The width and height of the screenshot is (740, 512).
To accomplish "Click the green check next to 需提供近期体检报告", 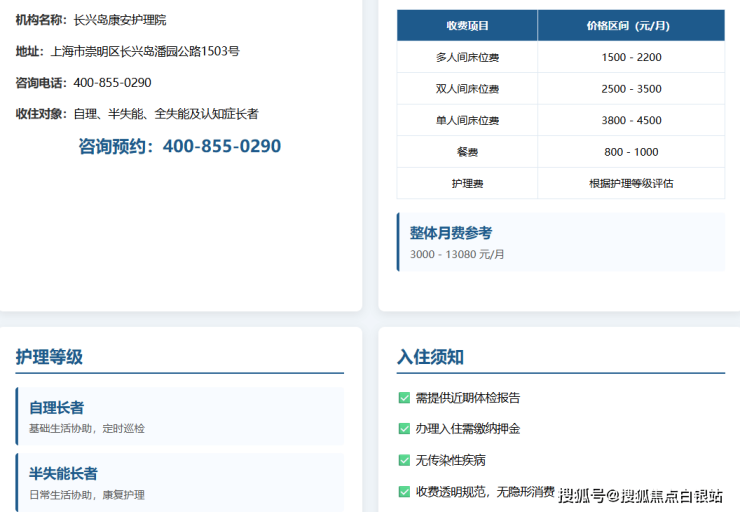I will [x=404, y=398].
